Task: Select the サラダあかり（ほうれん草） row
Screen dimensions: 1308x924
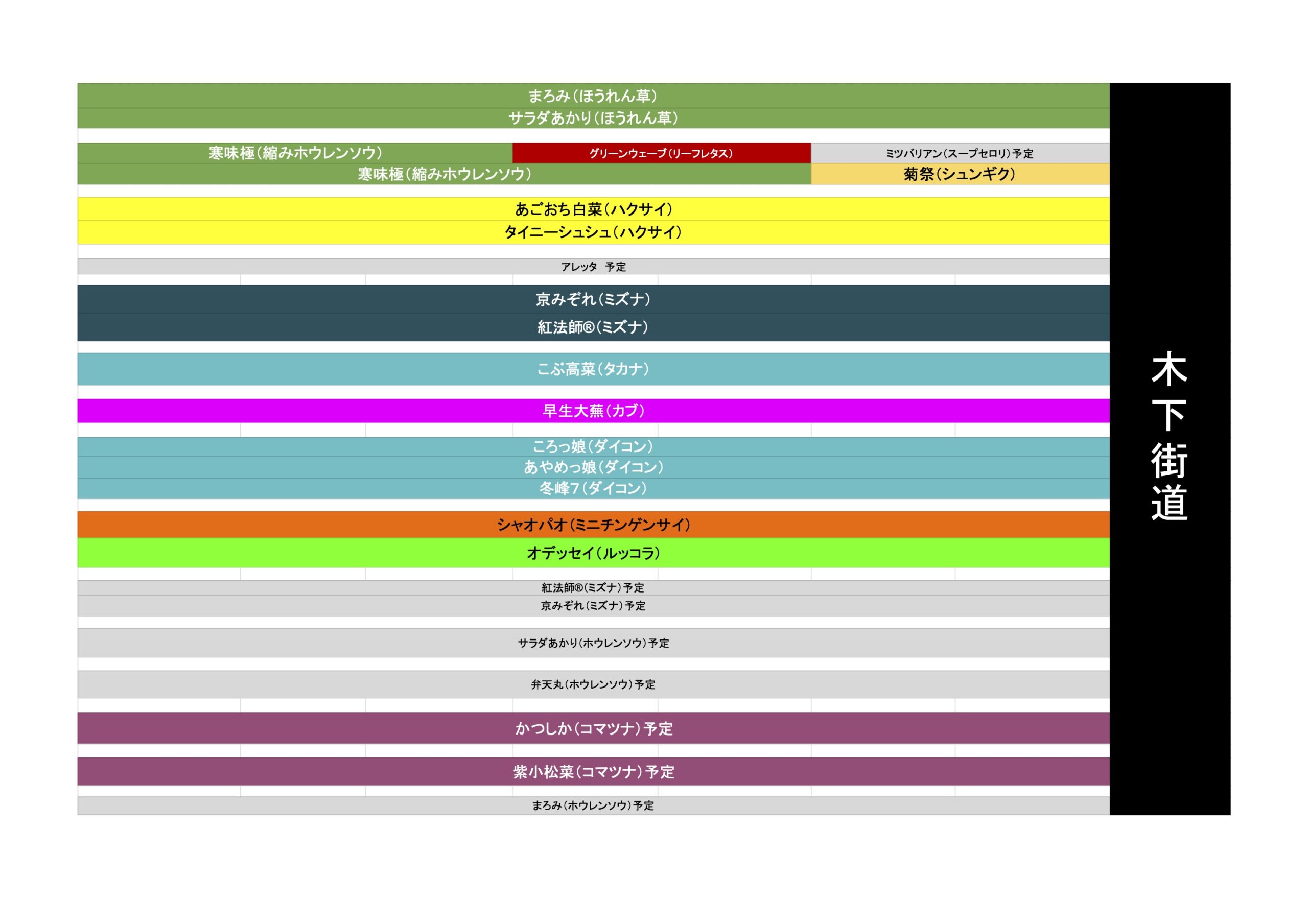Action: point(593,118)
